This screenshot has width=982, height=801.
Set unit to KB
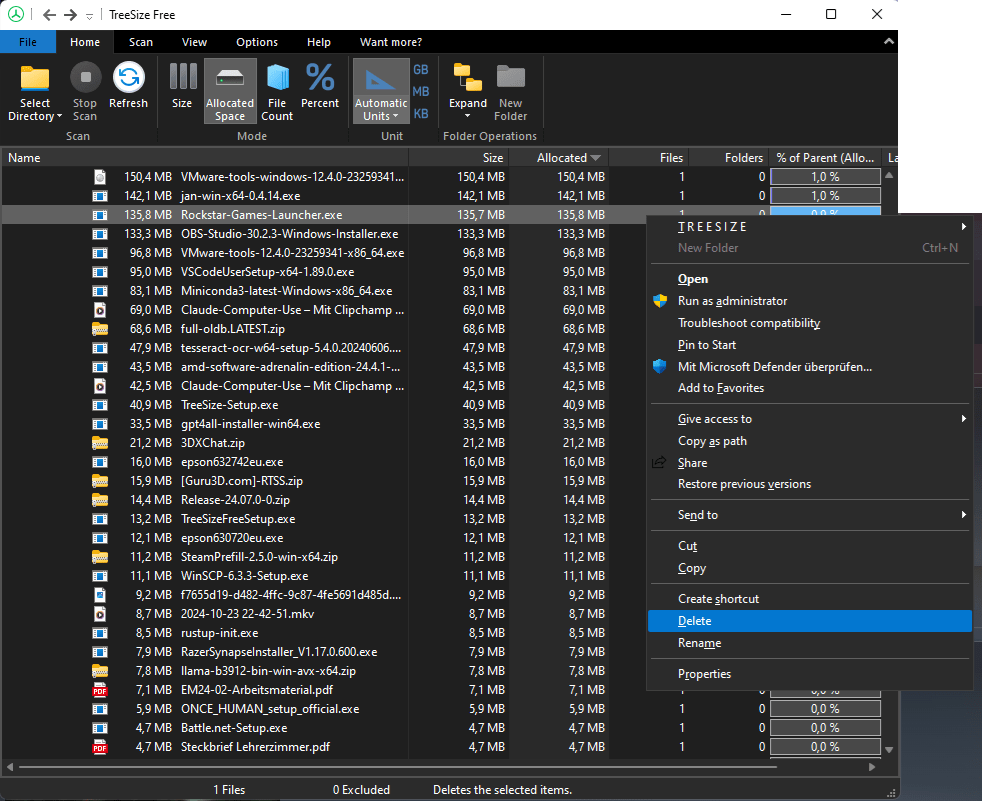point(421,114)
